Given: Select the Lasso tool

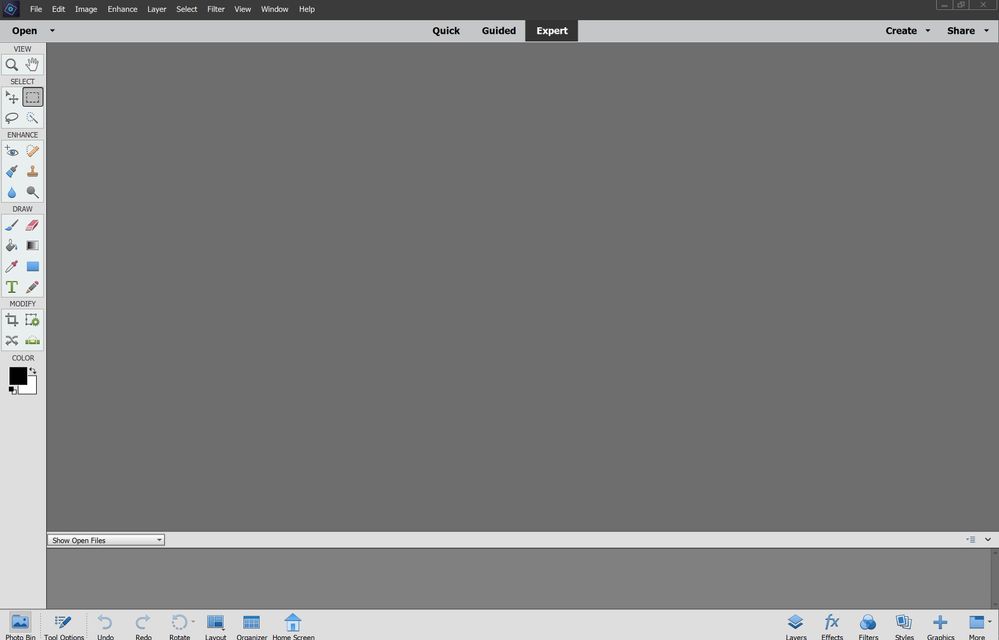Looking at the screenshot, I should pyautogui.click(x=12, y=117).
